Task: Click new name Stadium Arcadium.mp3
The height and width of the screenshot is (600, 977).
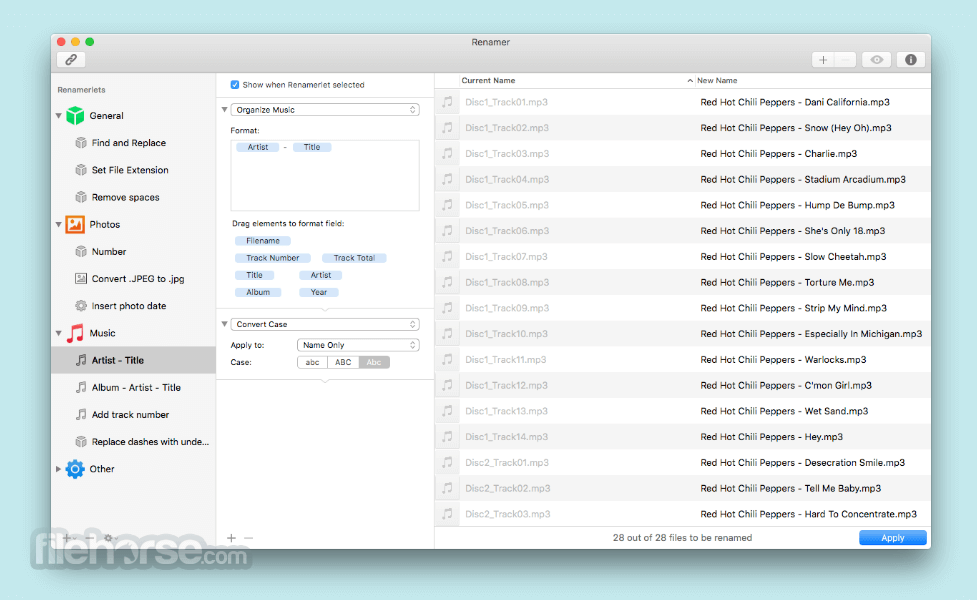Action: coord(803,179)
